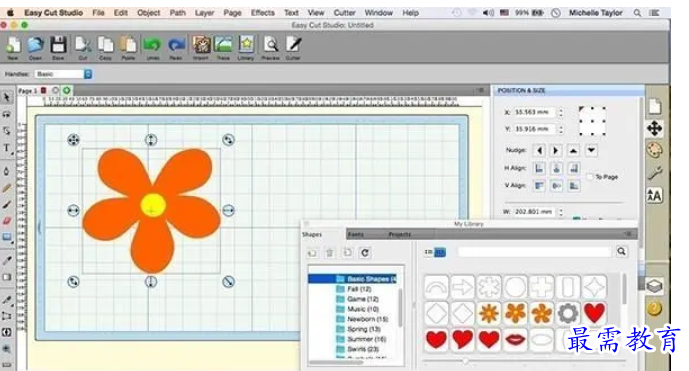689x371 pixels.
Task: Click the orange help question-mark icon
Action: [655, 309]
